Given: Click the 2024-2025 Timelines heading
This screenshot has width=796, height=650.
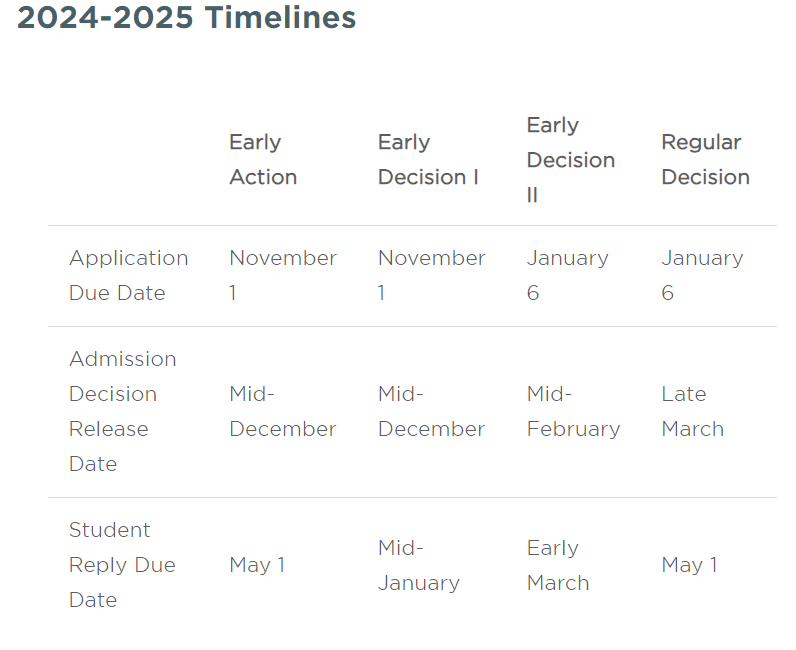Looking at the screenshot, I should (x=186, y=17).
